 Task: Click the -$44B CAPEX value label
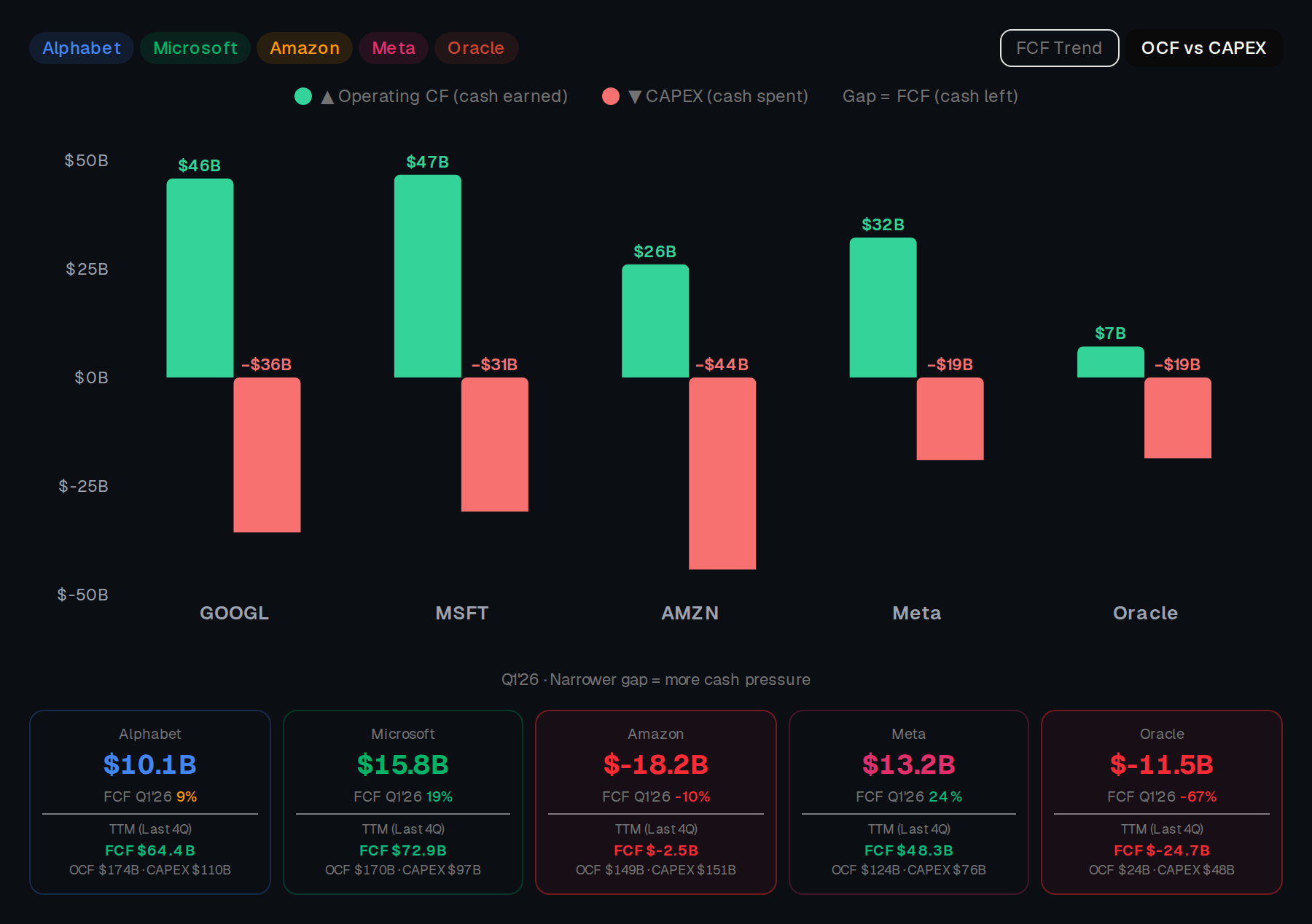pos(722,364)
